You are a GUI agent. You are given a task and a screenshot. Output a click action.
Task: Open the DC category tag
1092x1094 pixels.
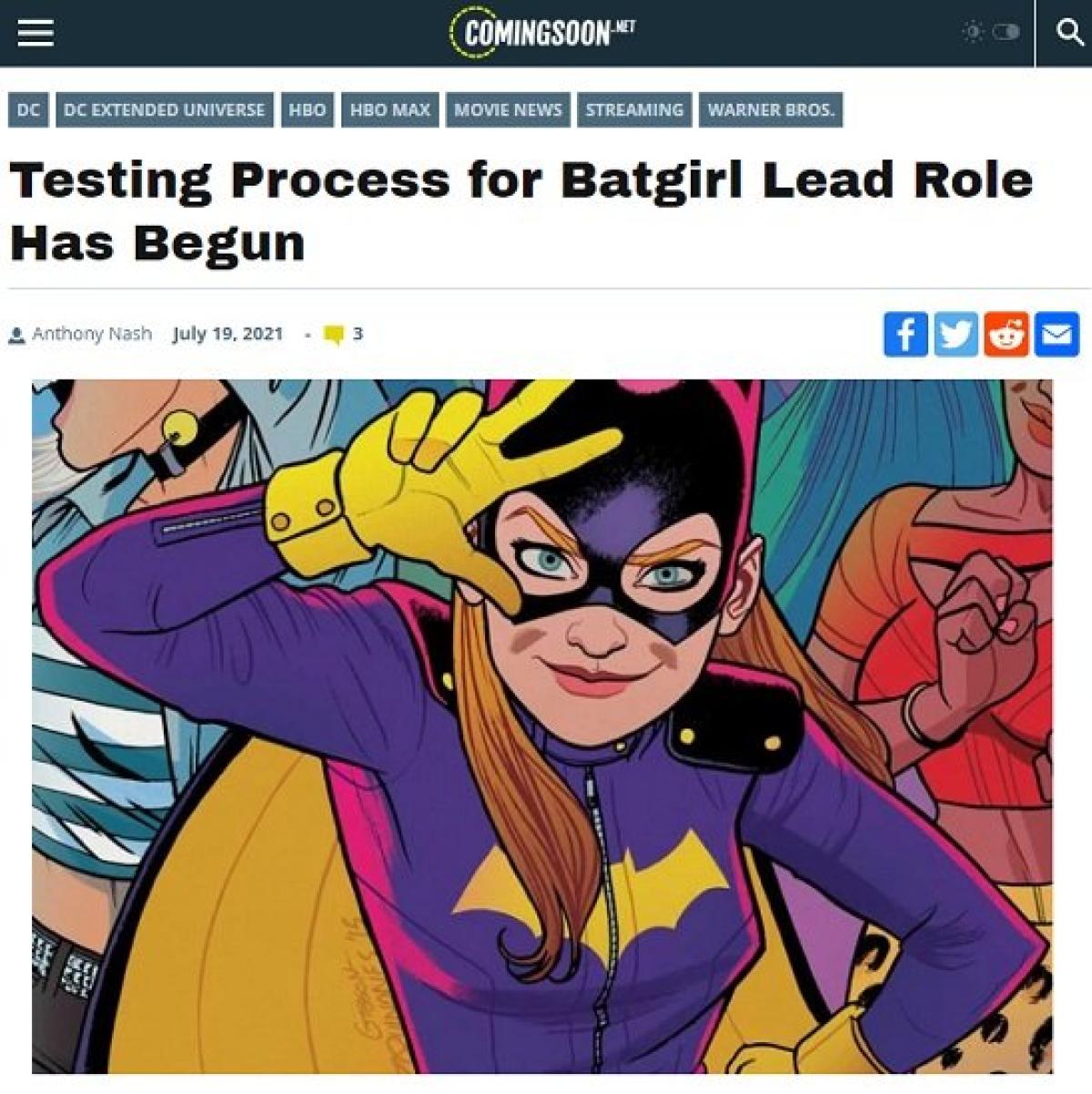pyautogui.click(x=28, y=110)
